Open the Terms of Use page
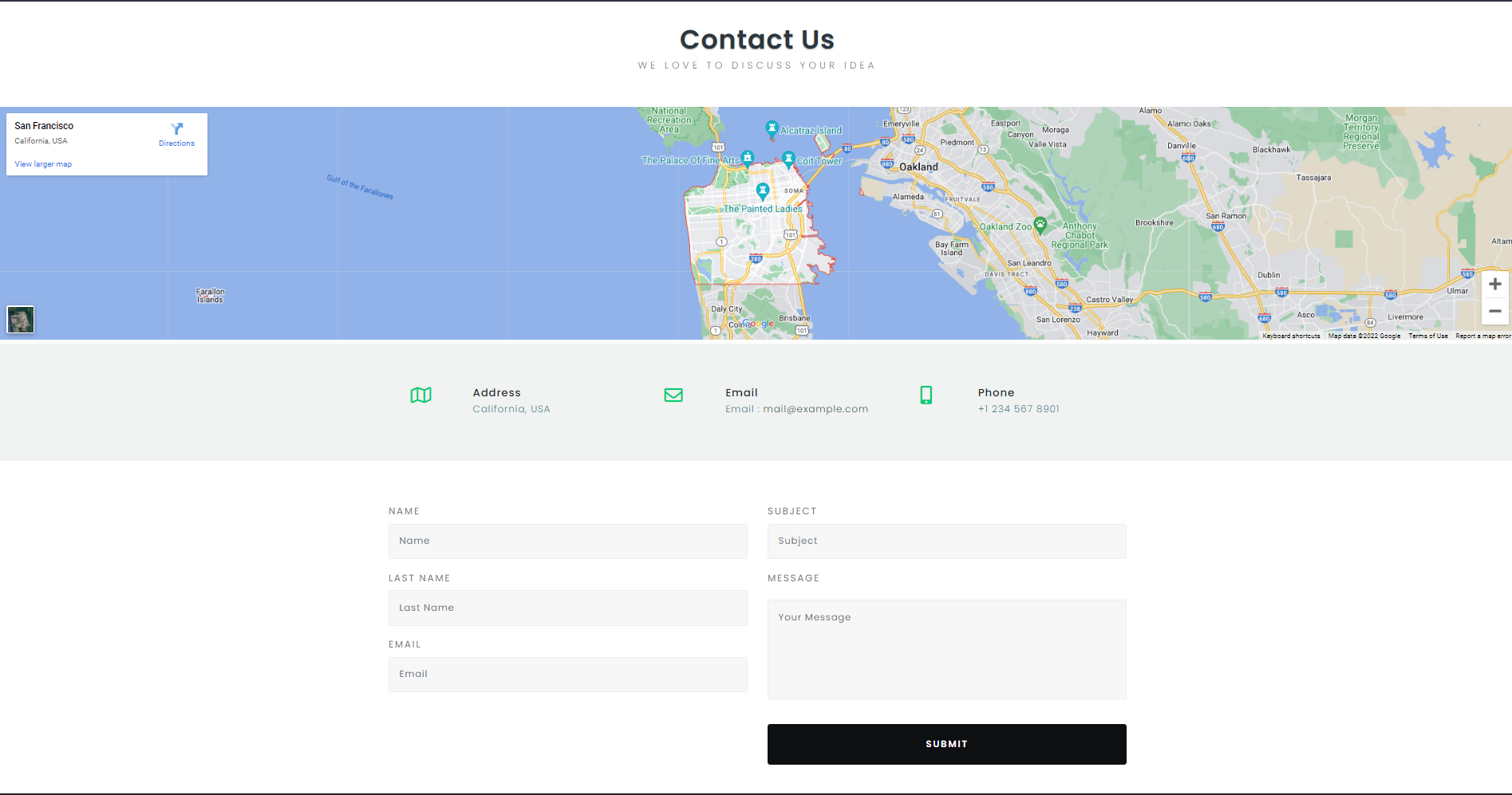The width and height of the screenshot is (1512, 795). point(1427,336)
